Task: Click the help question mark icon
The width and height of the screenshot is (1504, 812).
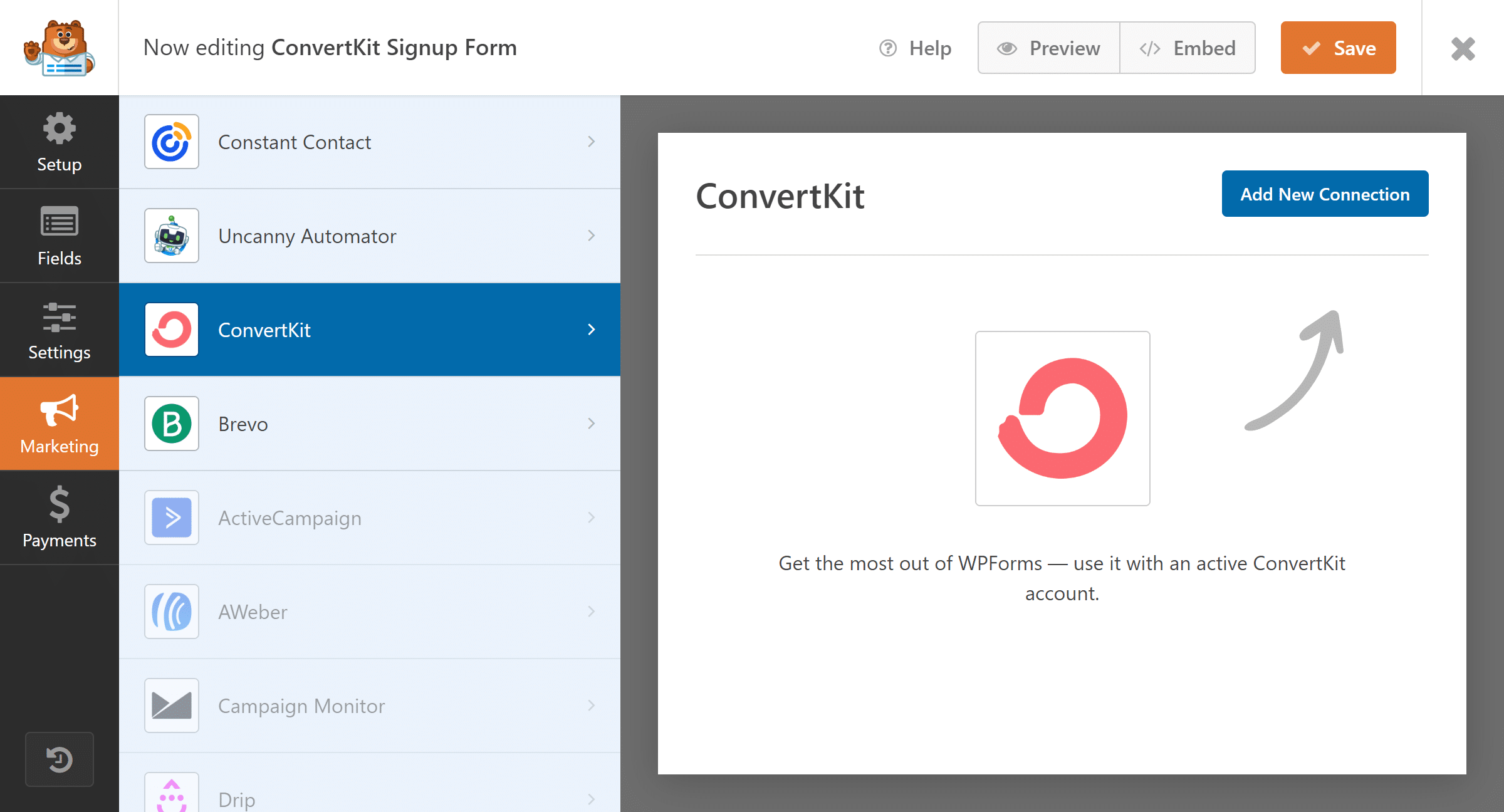Action: coord(888,48)
